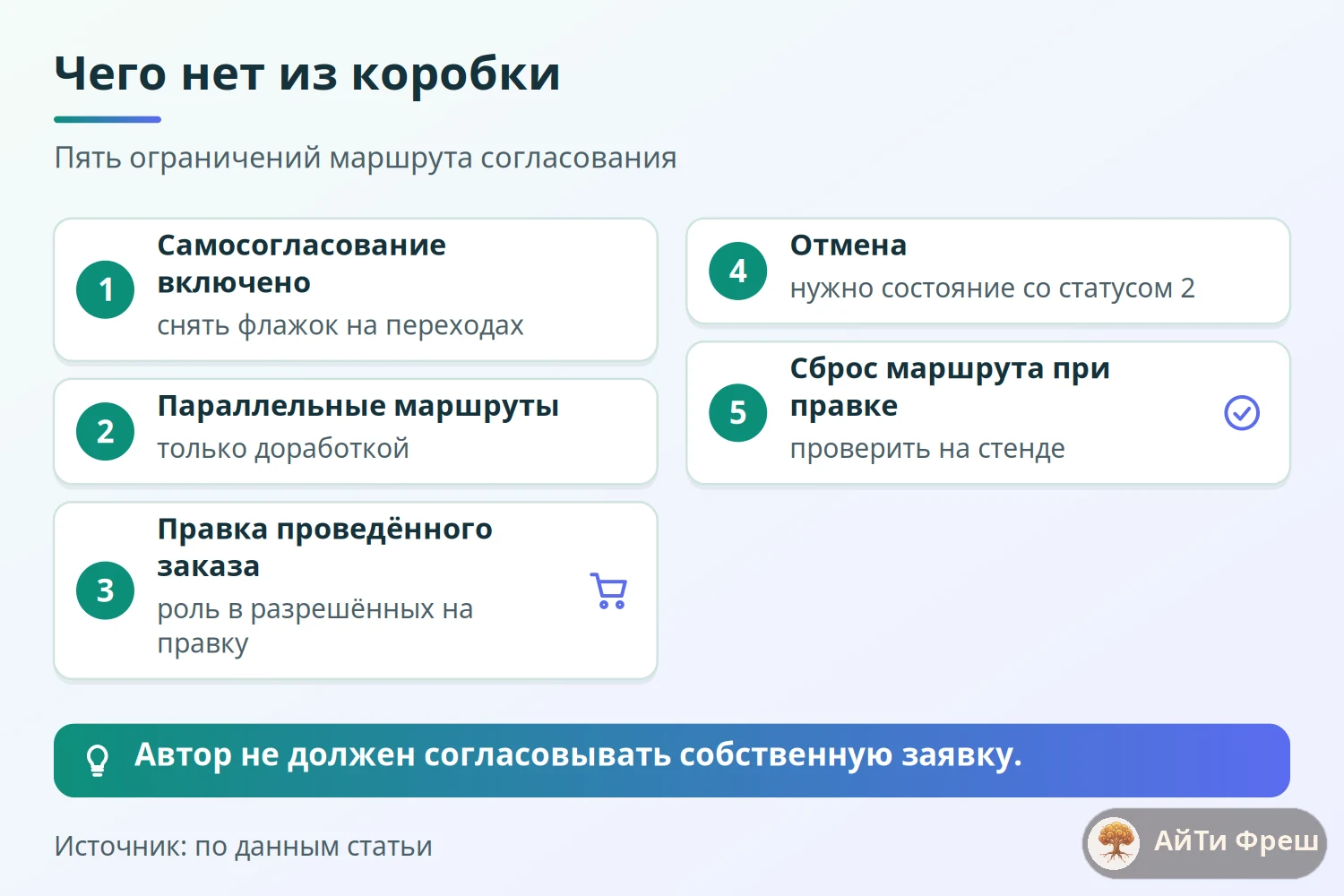Click the heading 'Правка проведённого заказа'

tap(325, 547)
